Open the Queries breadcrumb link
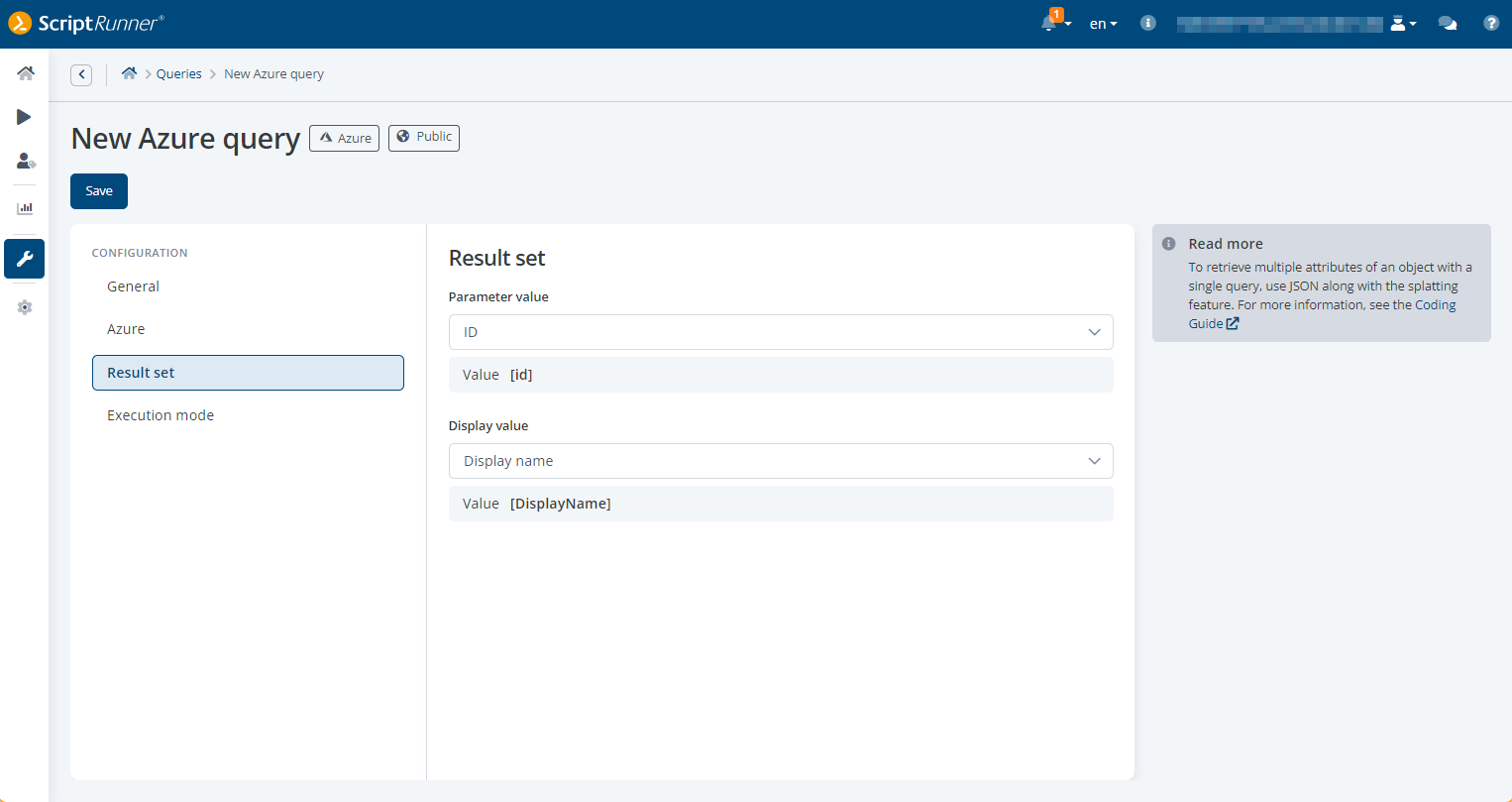 pyautogui.click(x=178, y=74)
